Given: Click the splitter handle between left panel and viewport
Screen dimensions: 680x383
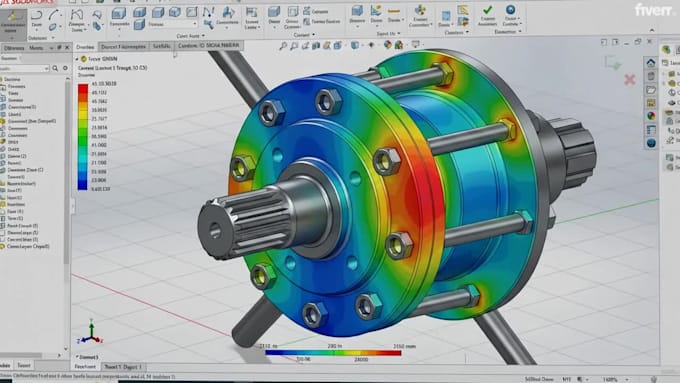Looking at the screenshot, I should [x=72, y=206].
